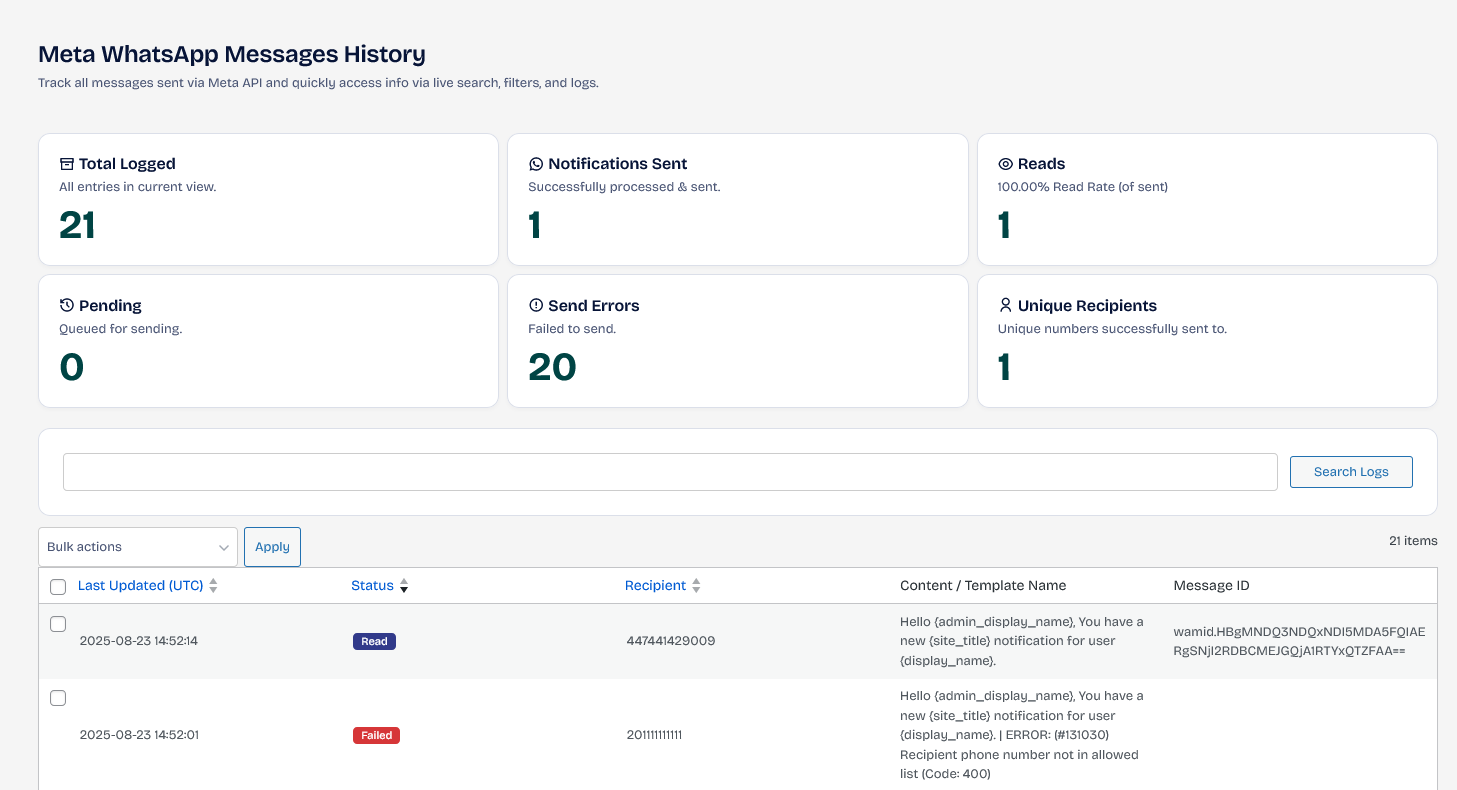
Task: Click the Status column sort arrow
Action: click(x=404, y=586)
